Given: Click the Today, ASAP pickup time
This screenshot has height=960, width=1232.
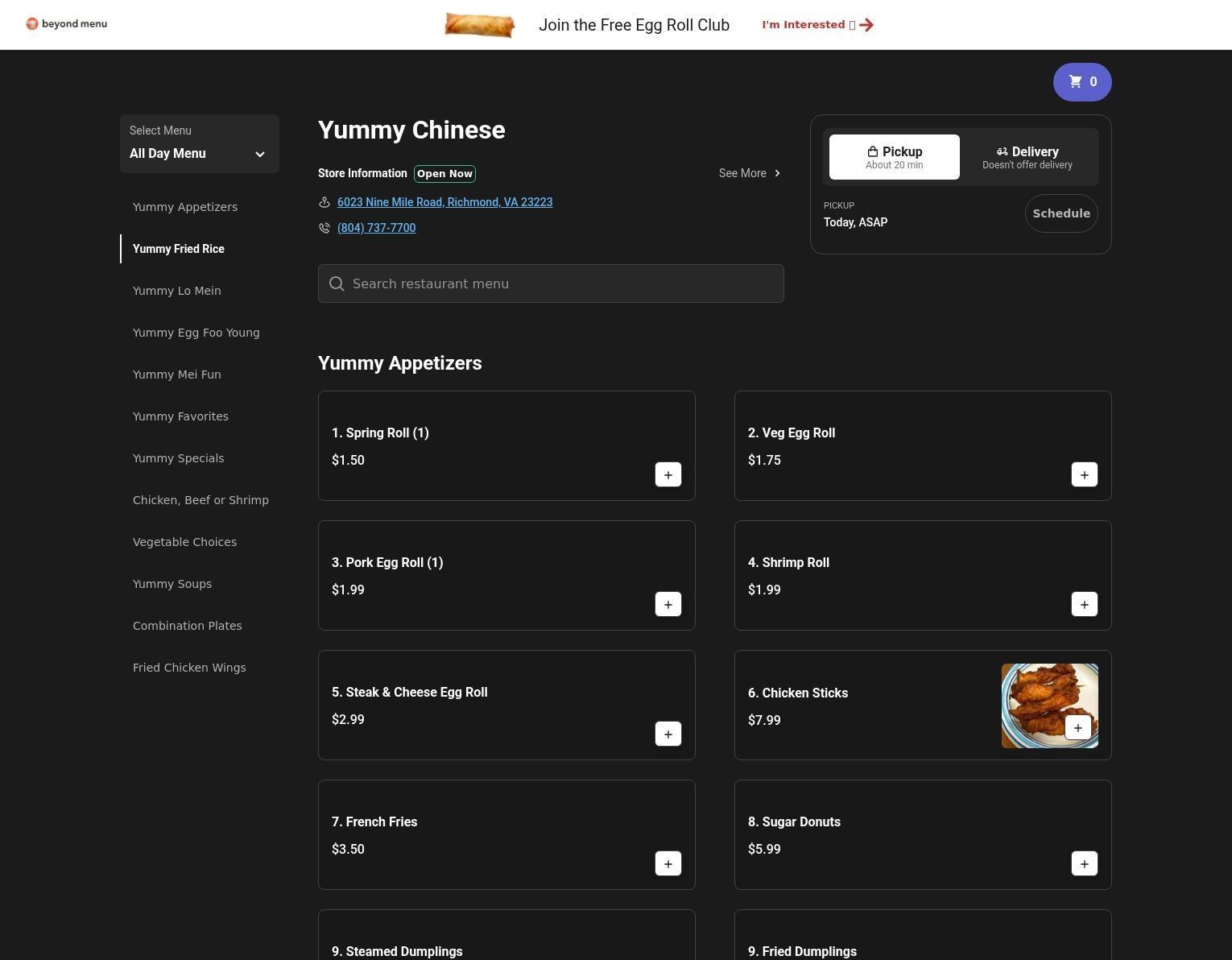Looking at the screenshot, I should [855, 222].
